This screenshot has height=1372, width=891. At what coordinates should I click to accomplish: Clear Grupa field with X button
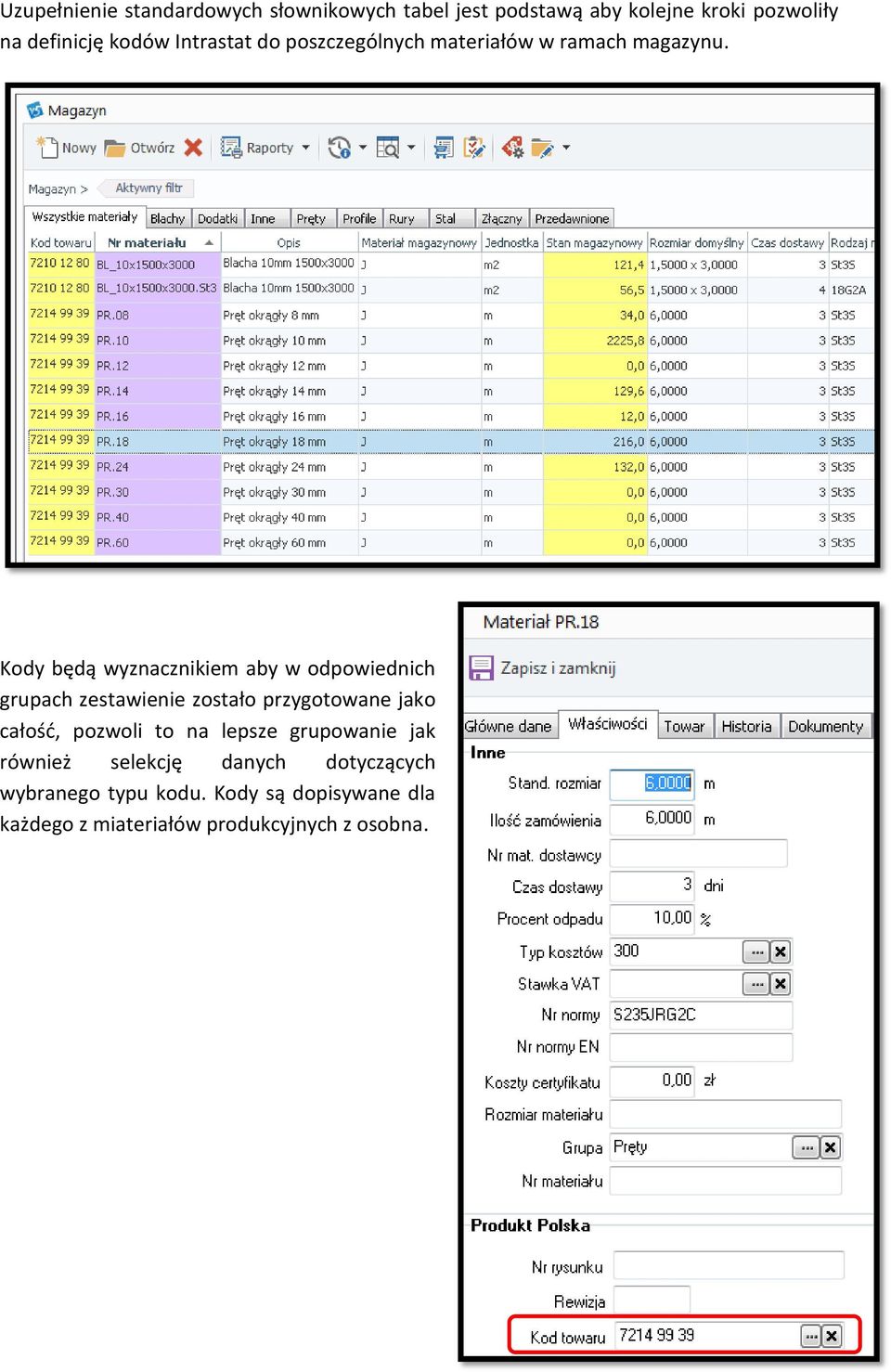[831, 1148]
